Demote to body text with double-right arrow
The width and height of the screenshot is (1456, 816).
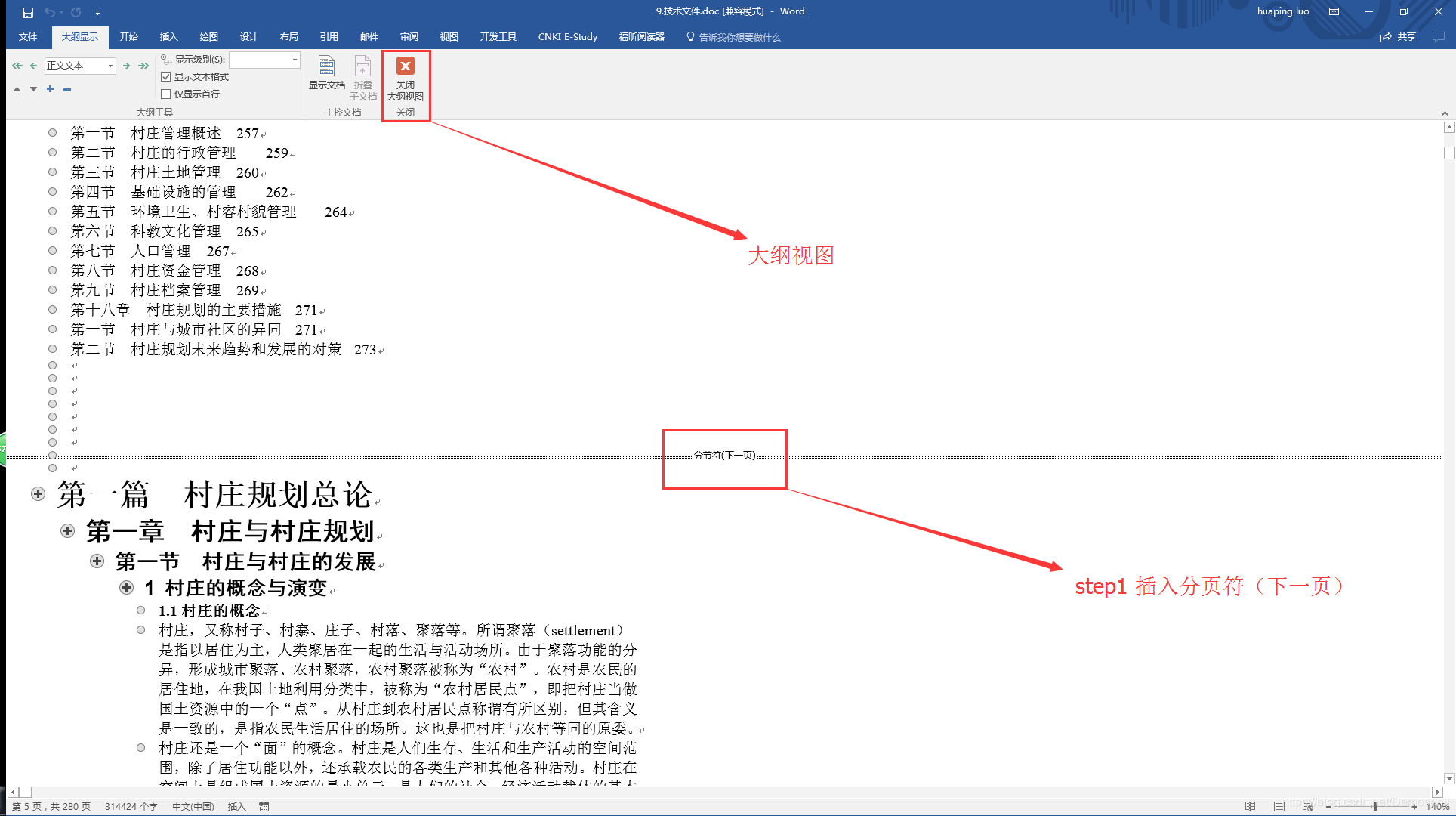pyautogui.click(x=143, y=66)
